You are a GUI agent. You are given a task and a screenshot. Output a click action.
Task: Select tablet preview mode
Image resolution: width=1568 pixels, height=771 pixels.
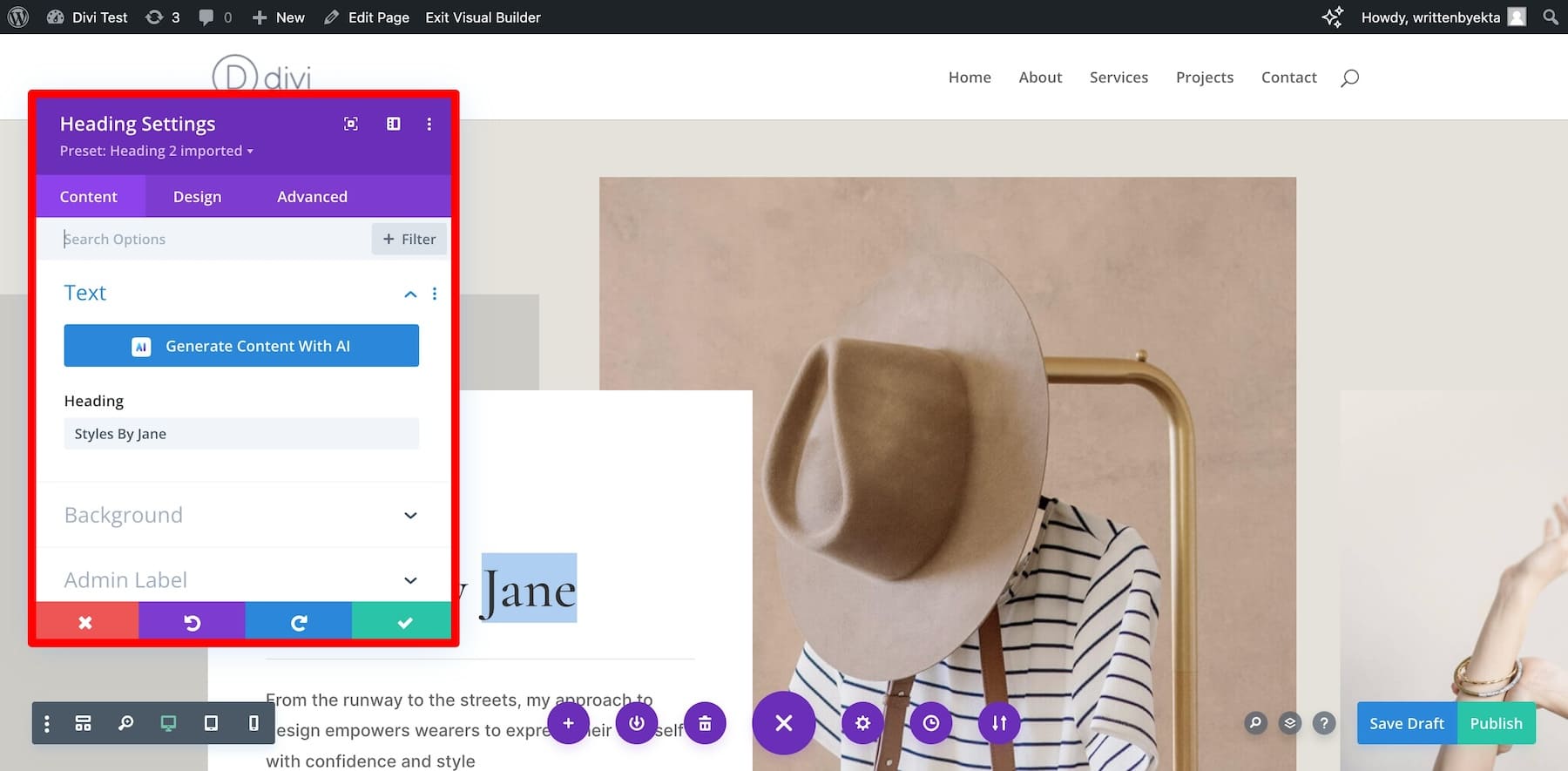coord(211,723)
